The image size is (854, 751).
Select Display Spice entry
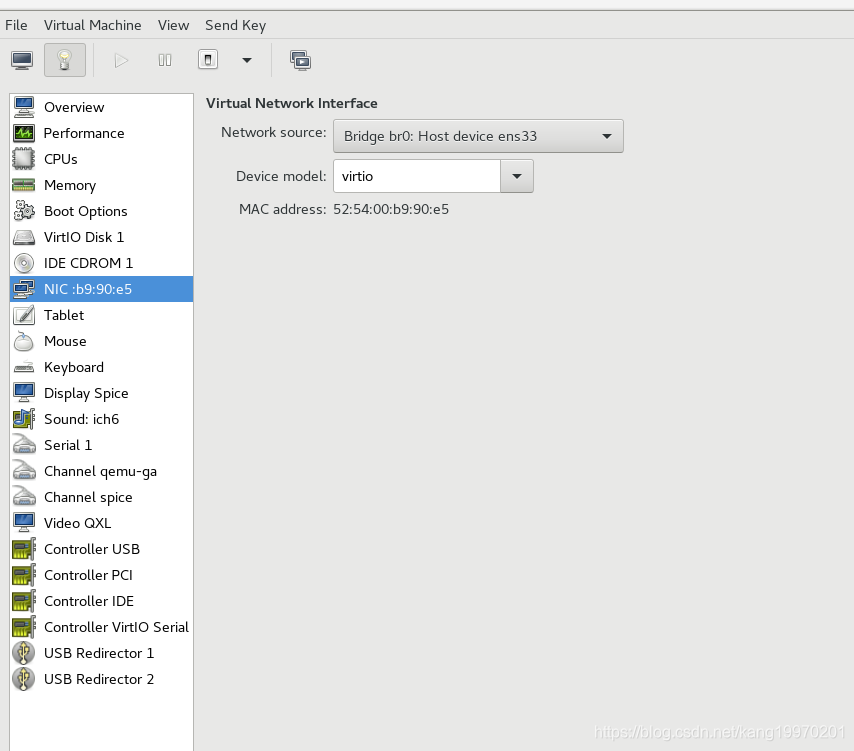pos(102,393)
